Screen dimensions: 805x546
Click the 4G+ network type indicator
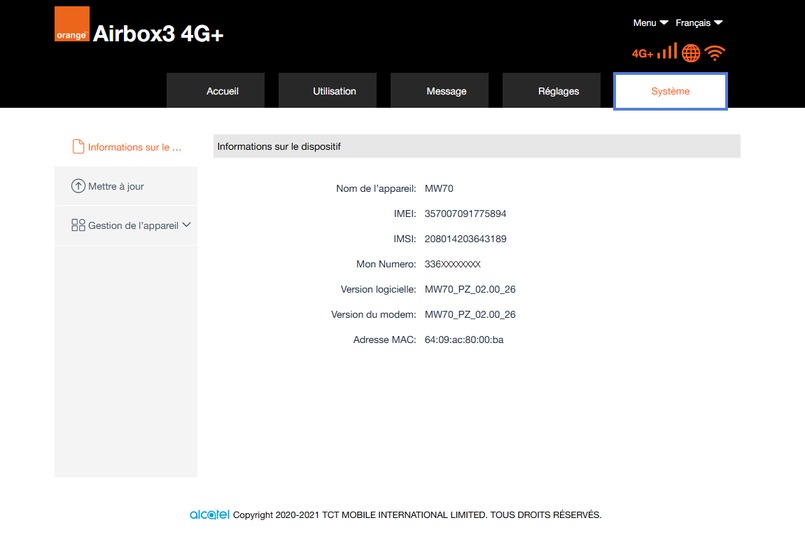642,54
